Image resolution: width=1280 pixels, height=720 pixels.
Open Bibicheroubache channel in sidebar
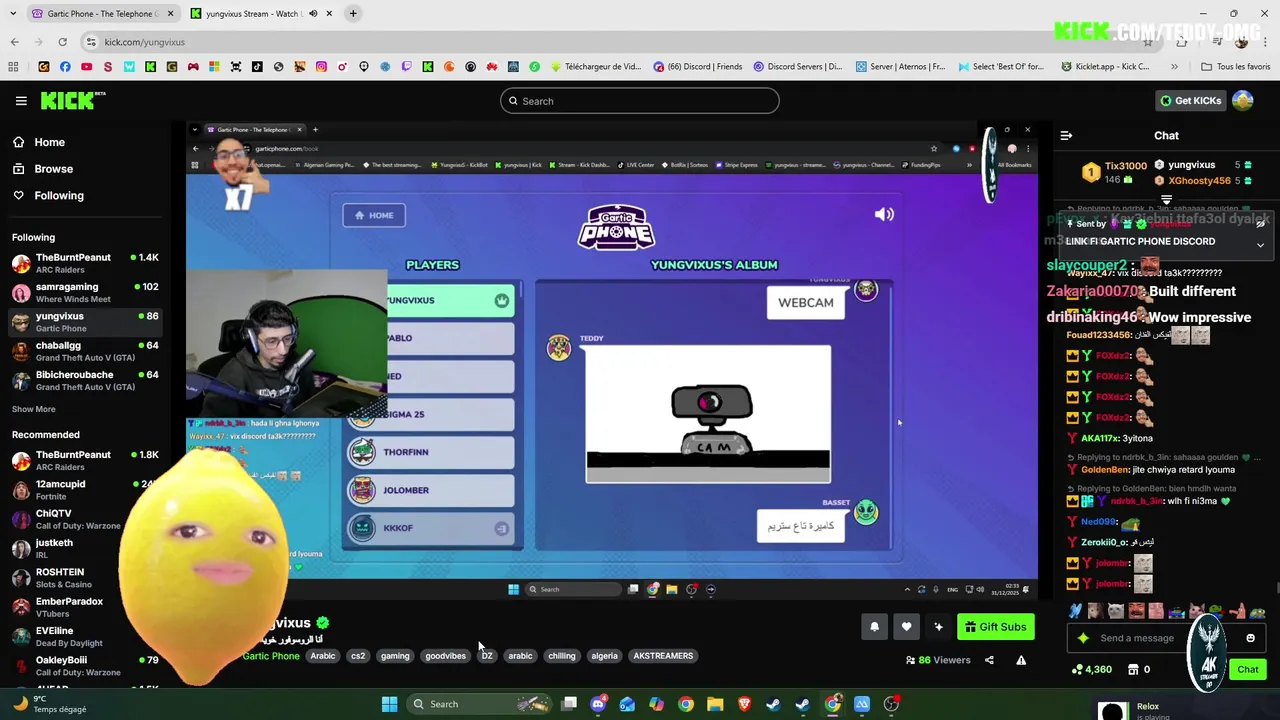85,380
